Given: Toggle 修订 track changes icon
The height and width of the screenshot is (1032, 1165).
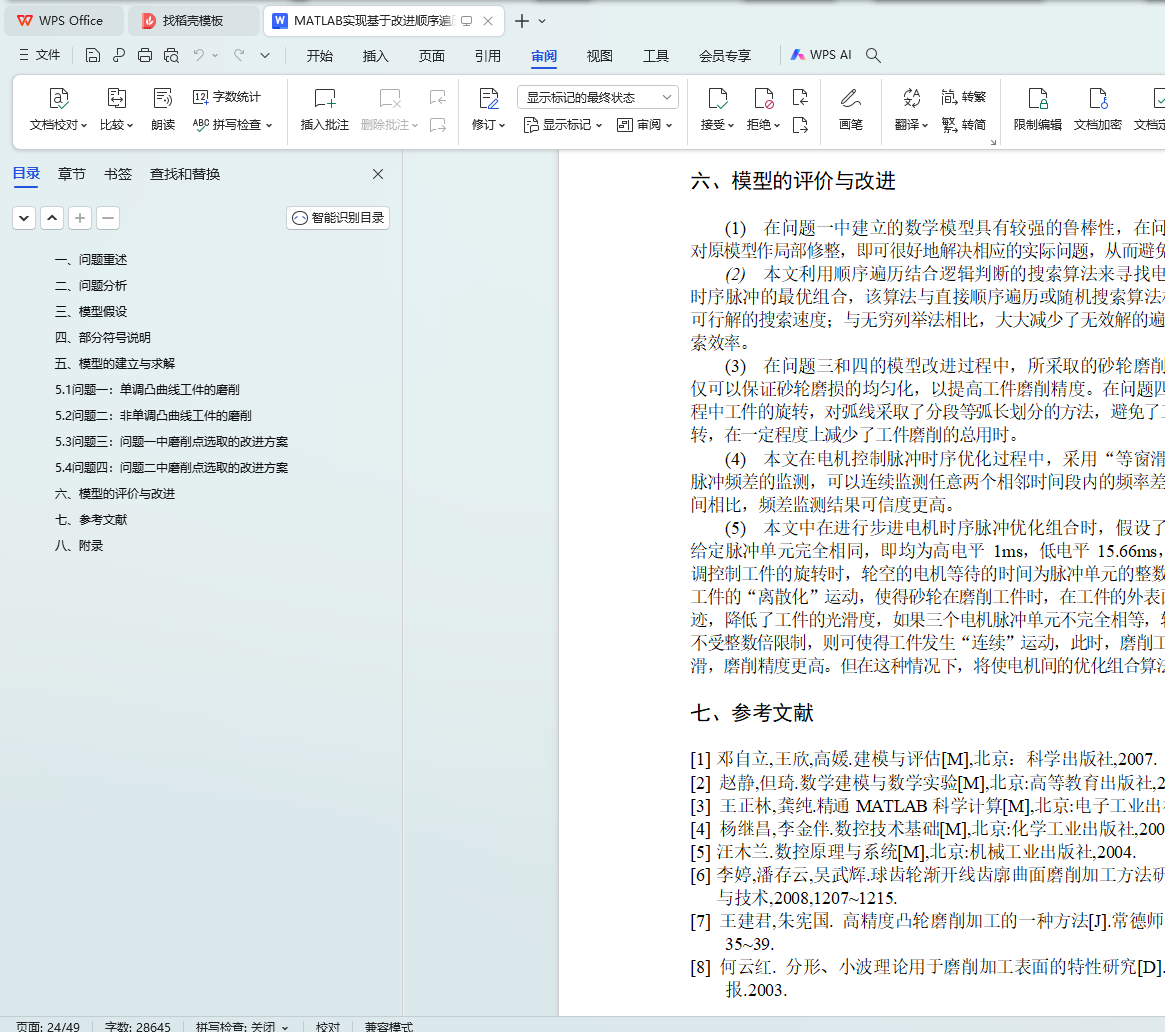Looking at the screenshot, I should coord(488,98).
